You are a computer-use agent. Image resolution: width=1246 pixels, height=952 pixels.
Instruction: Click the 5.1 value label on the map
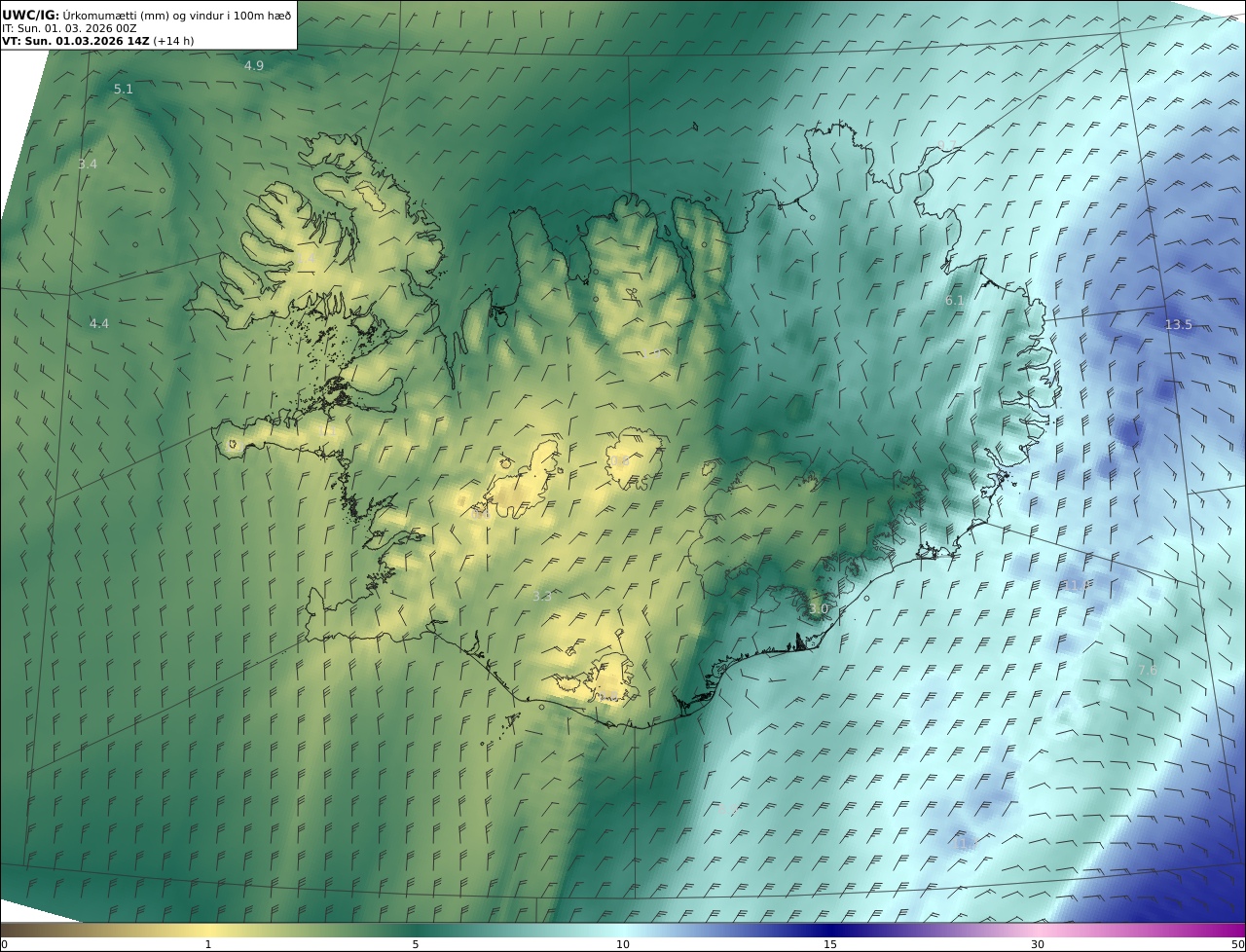pos(124,89)
